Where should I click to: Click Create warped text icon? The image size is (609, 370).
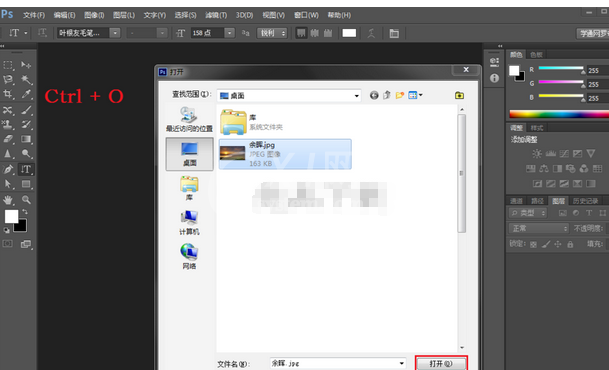(x=371, y=33)
